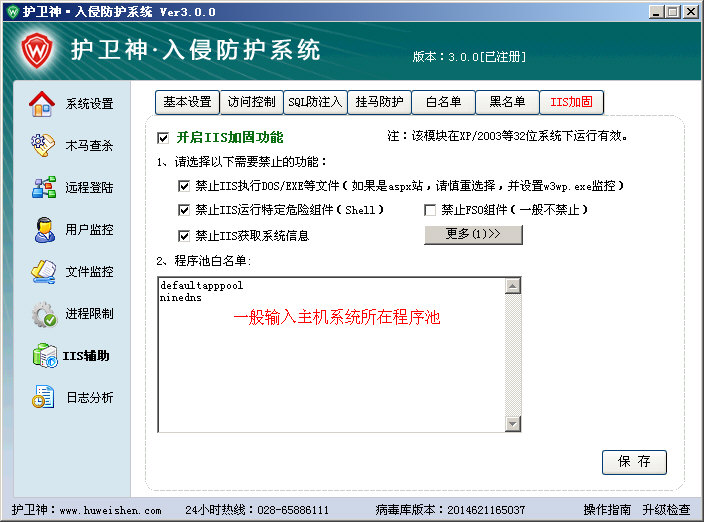Select the IIS加固 tab
Screen dimensions: 704x522
coord(572,102)
